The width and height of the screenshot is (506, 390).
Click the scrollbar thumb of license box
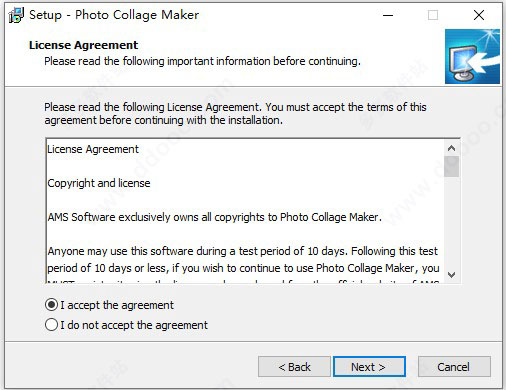pyautogui.click(x=451, y=166)
